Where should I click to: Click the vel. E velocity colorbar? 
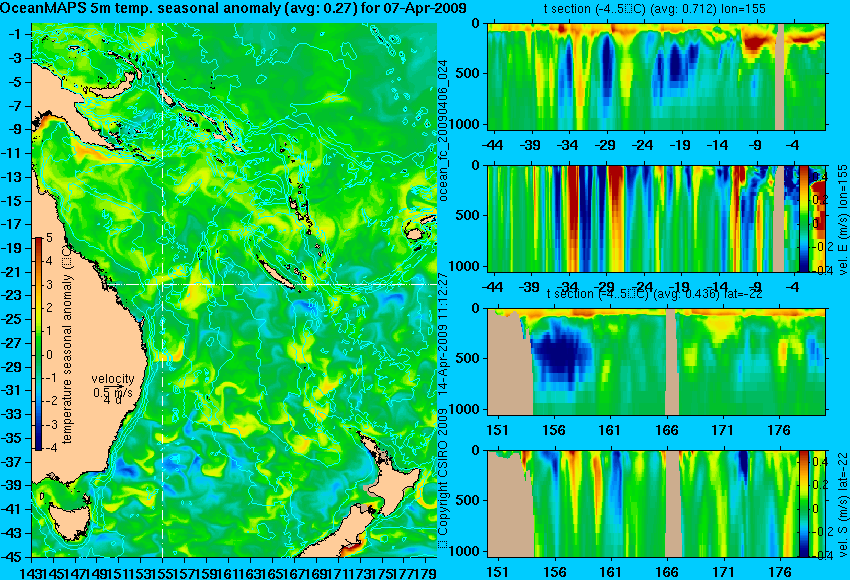[804, 219]
